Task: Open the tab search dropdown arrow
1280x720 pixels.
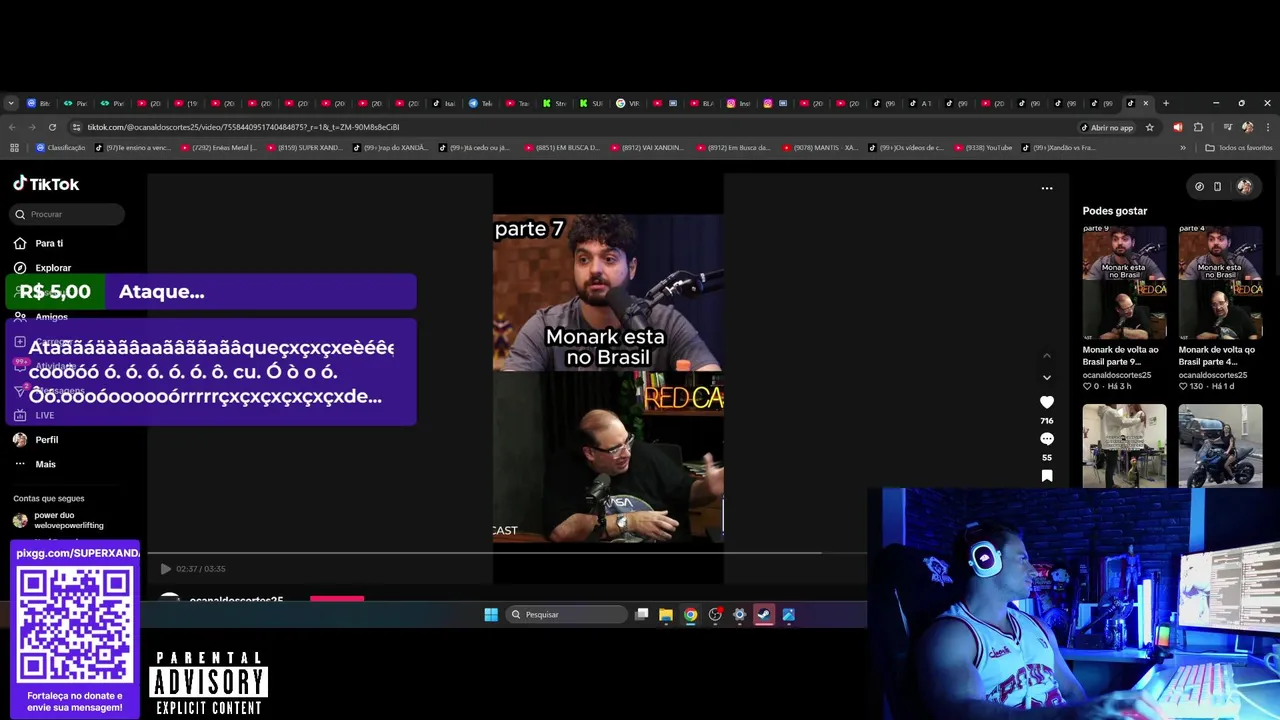Action: tap(11, 103)
